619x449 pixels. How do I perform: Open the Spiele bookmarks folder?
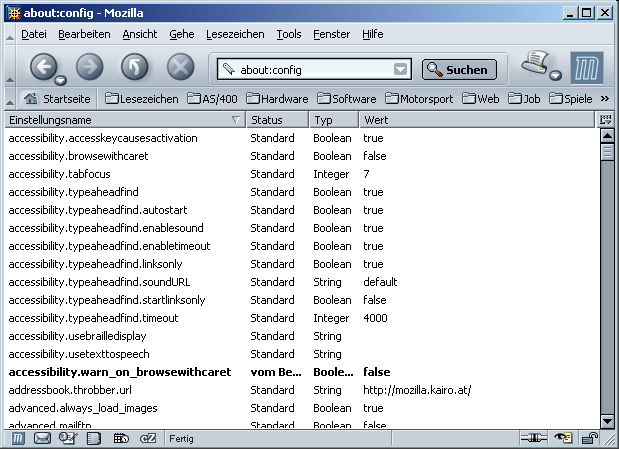click(571, 99)
